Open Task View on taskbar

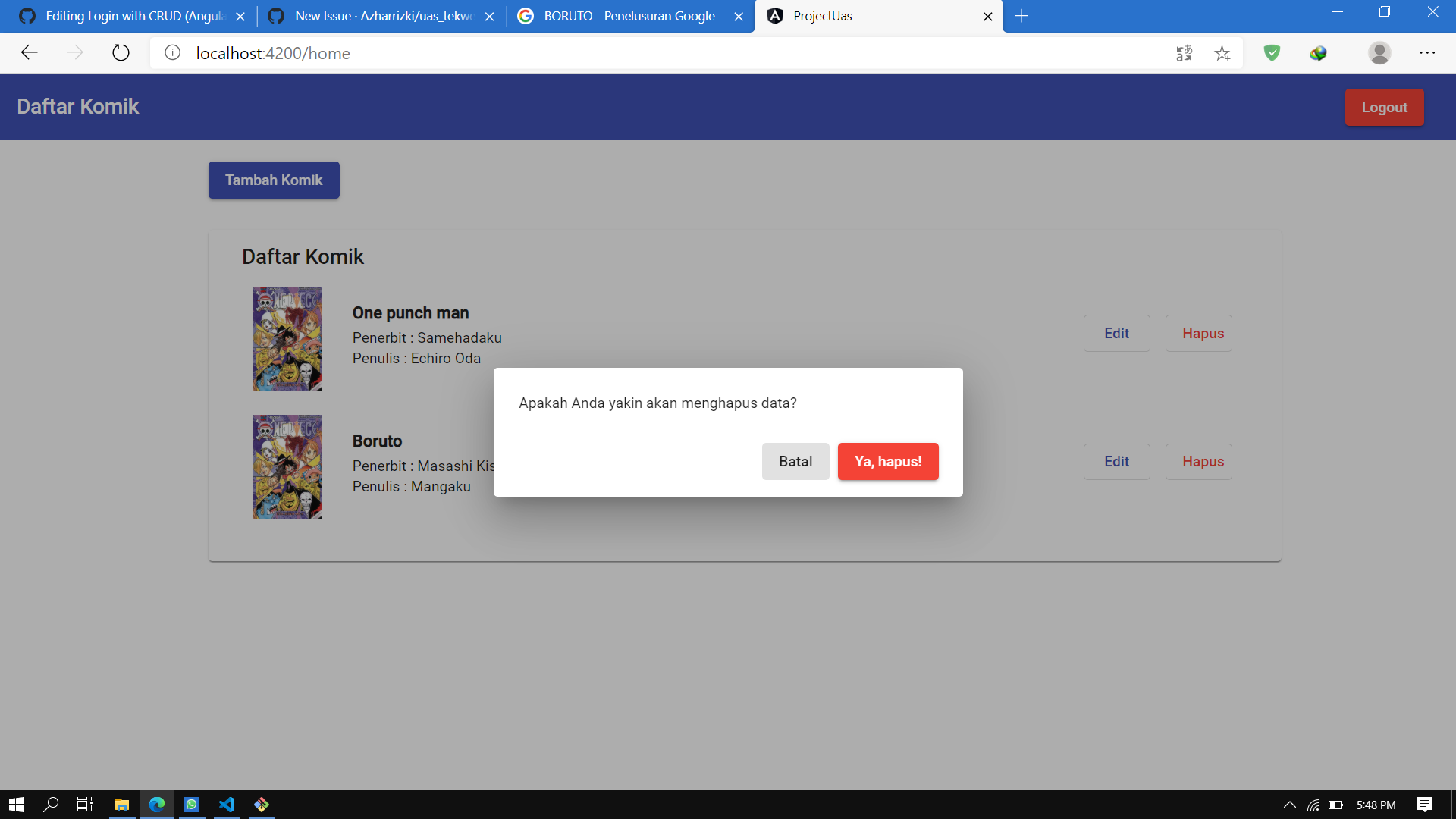(85, 805)
